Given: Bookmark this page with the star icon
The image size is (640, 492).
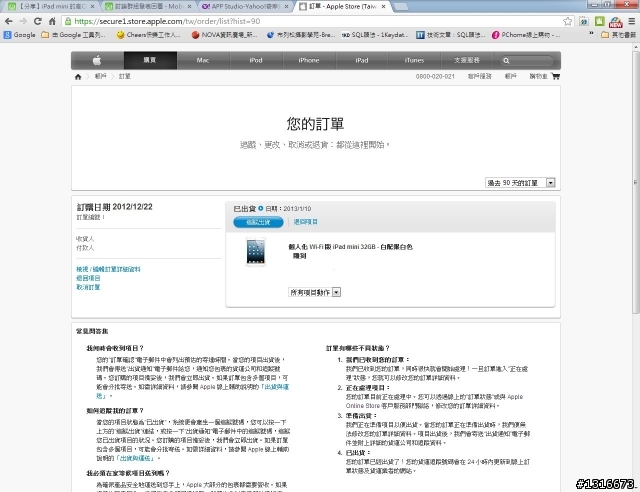Looking at the screenshot, I should pos(567,21).
